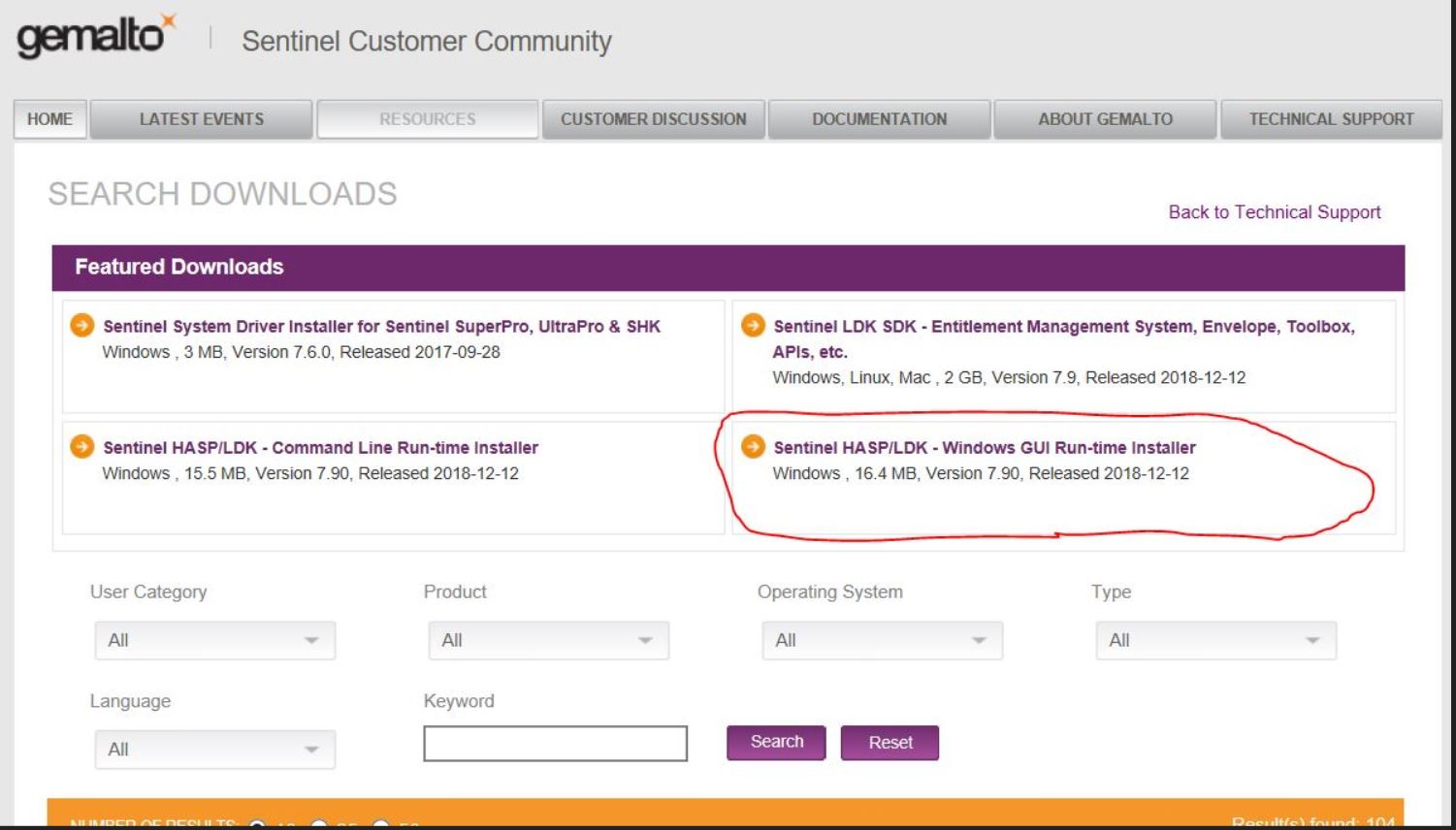
Task: Click the orange arrow icon beside Sentinel System Driver Installer
Action: point(82,326)
